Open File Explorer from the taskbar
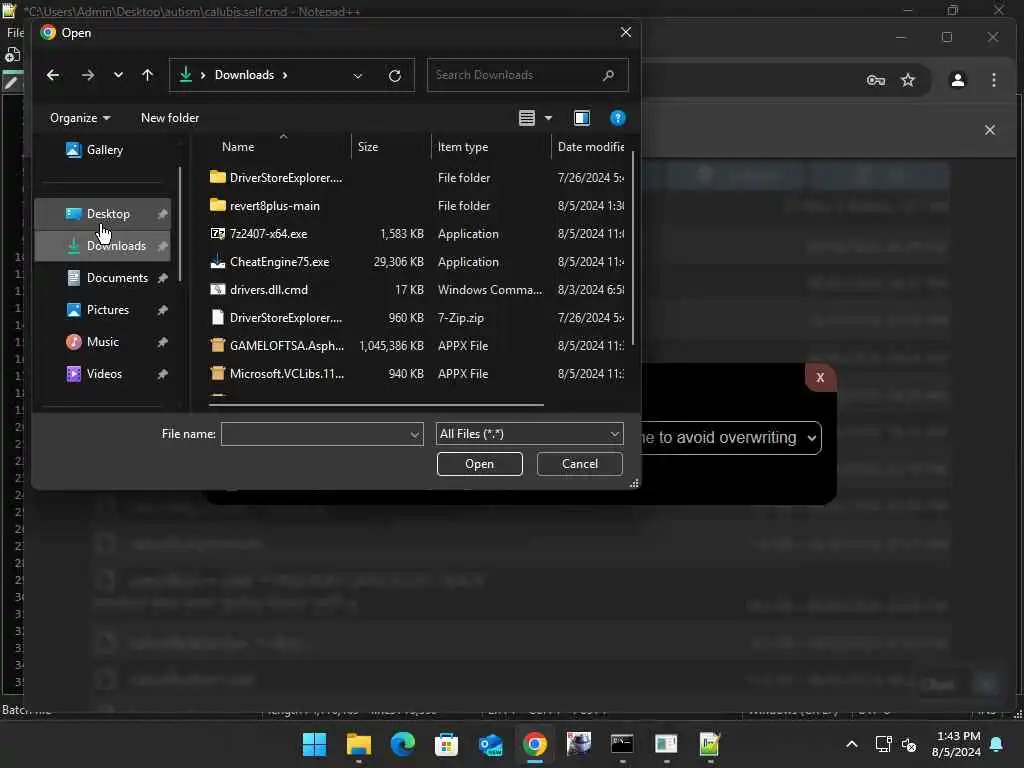Viewport: 1024px width, 768px height. click(x=359, y=744)
